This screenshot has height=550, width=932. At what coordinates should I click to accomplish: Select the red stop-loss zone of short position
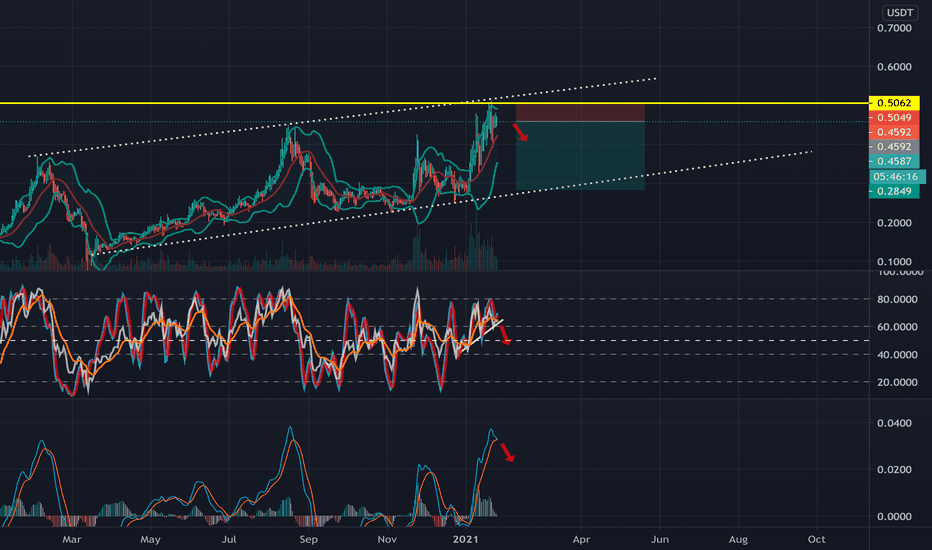pyautogui.click(x=580, y=113)
